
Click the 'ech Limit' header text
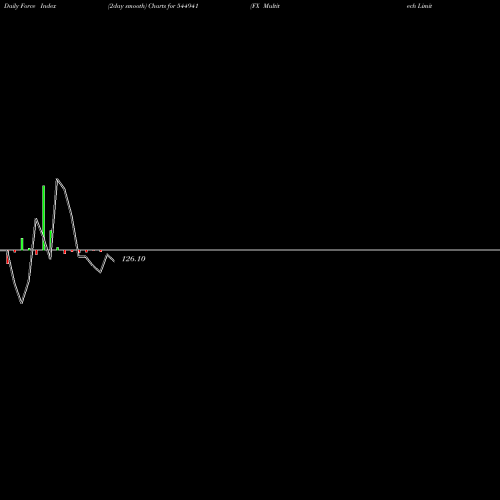tap(419, 6)
